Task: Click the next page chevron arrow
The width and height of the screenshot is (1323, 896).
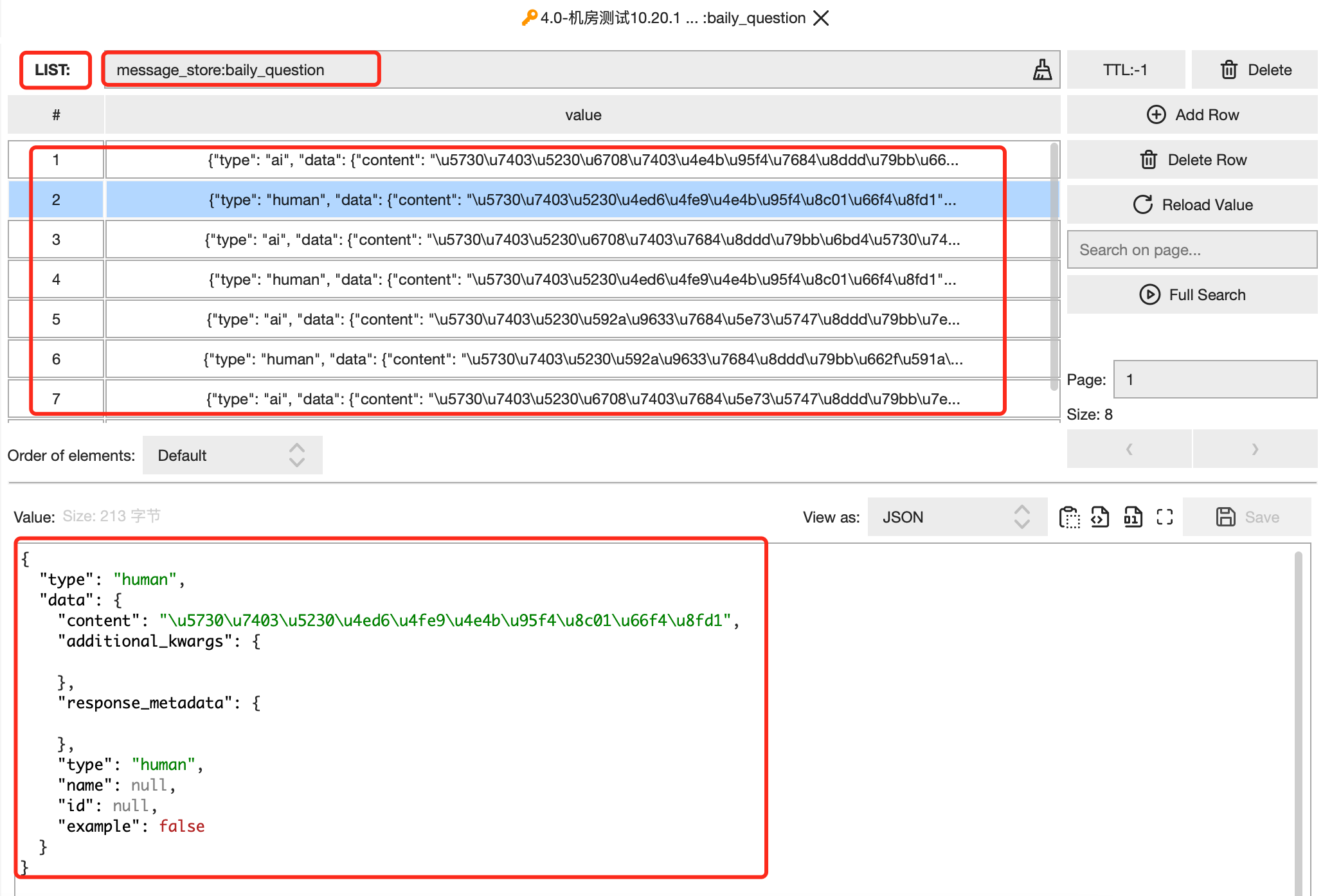Action: coord(1255,449)
